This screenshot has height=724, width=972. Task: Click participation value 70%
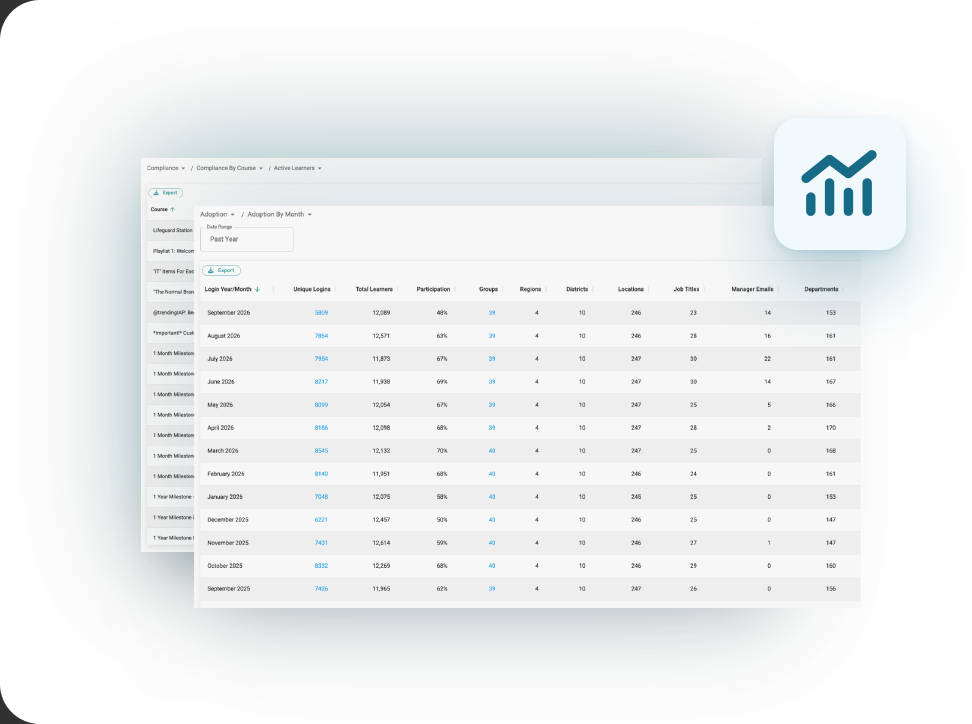click(442, 451)
